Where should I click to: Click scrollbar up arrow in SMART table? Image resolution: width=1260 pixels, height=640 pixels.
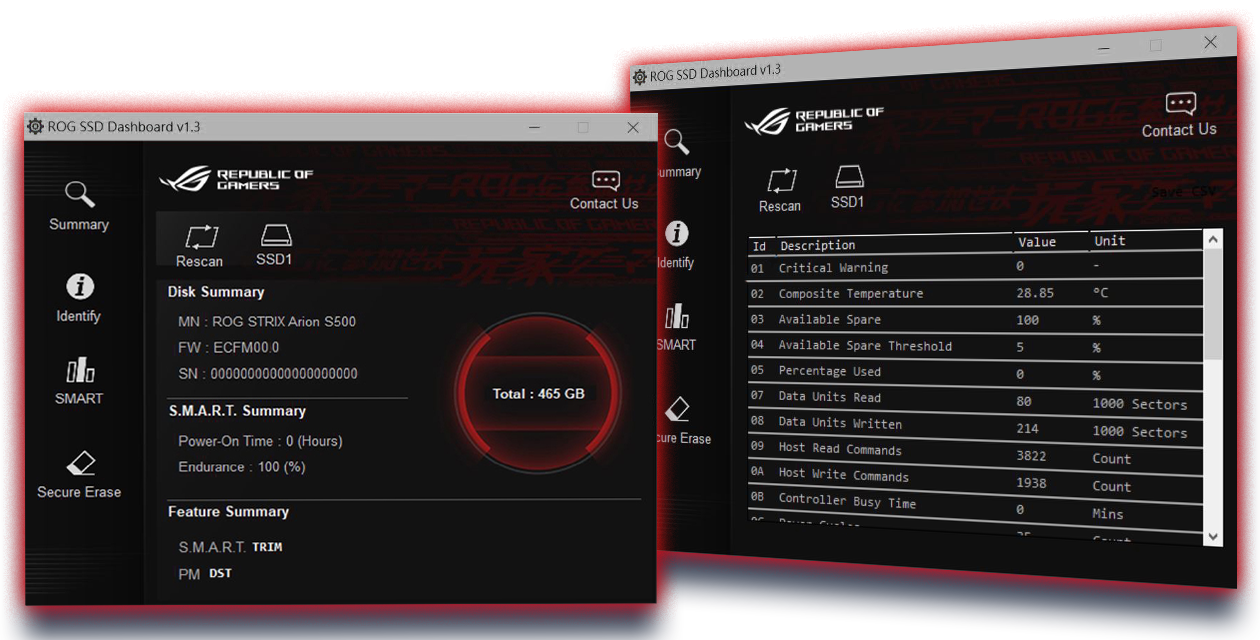tap(1213, 240)
